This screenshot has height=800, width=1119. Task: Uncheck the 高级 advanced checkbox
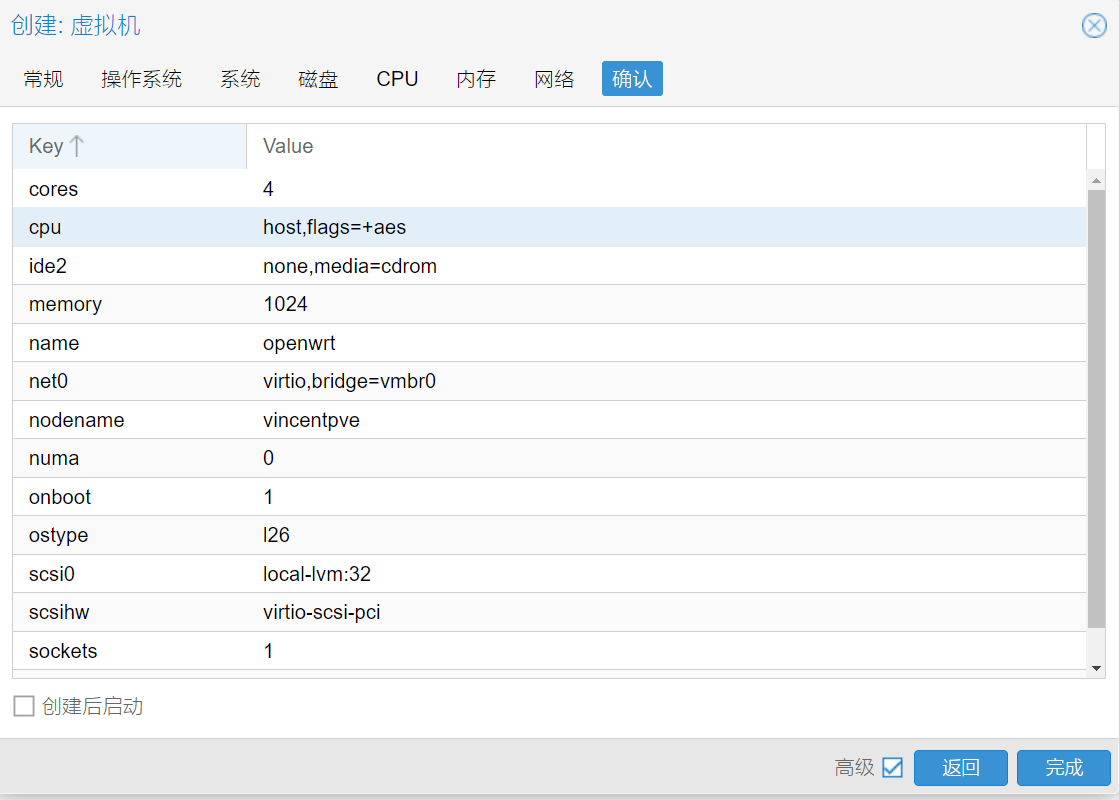click(893, 768)
